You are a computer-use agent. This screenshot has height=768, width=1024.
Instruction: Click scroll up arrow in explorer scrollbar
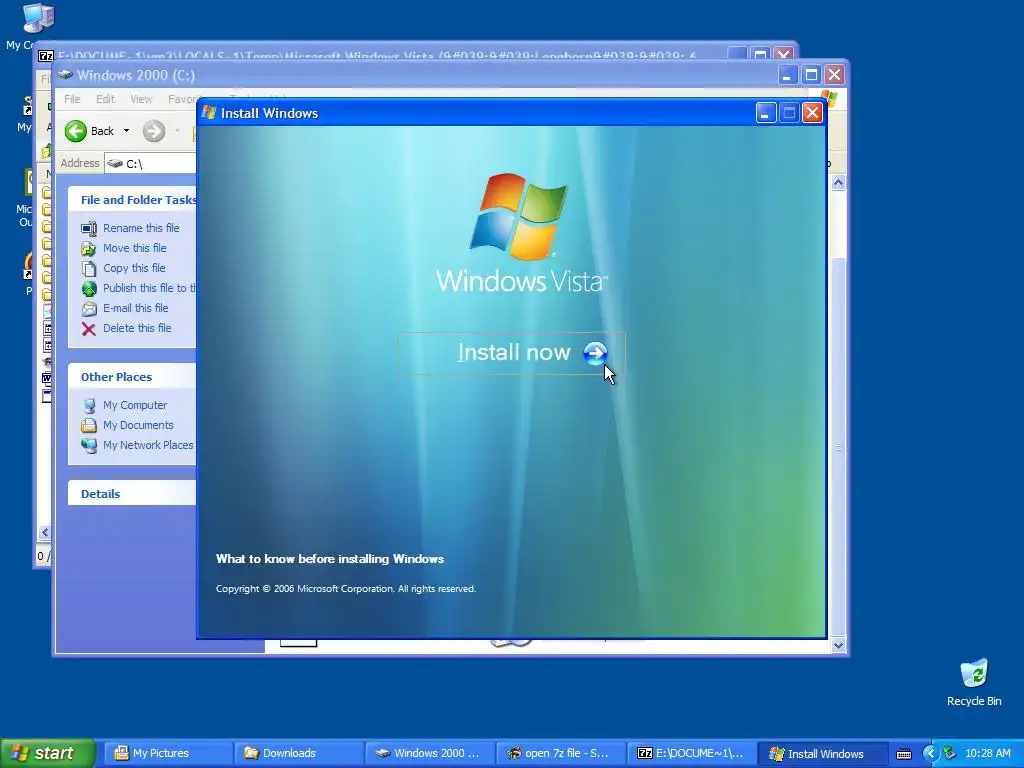click(x=839, y=183)
